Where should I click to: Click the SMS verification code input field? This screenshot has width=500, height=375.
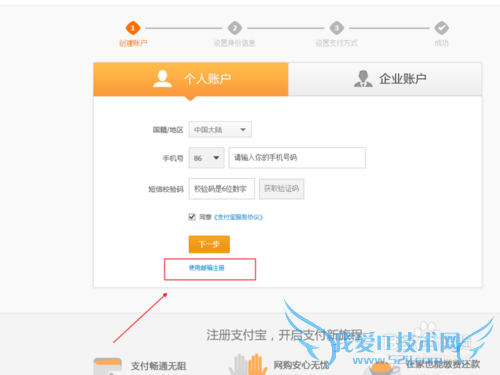tap(222, 189)
